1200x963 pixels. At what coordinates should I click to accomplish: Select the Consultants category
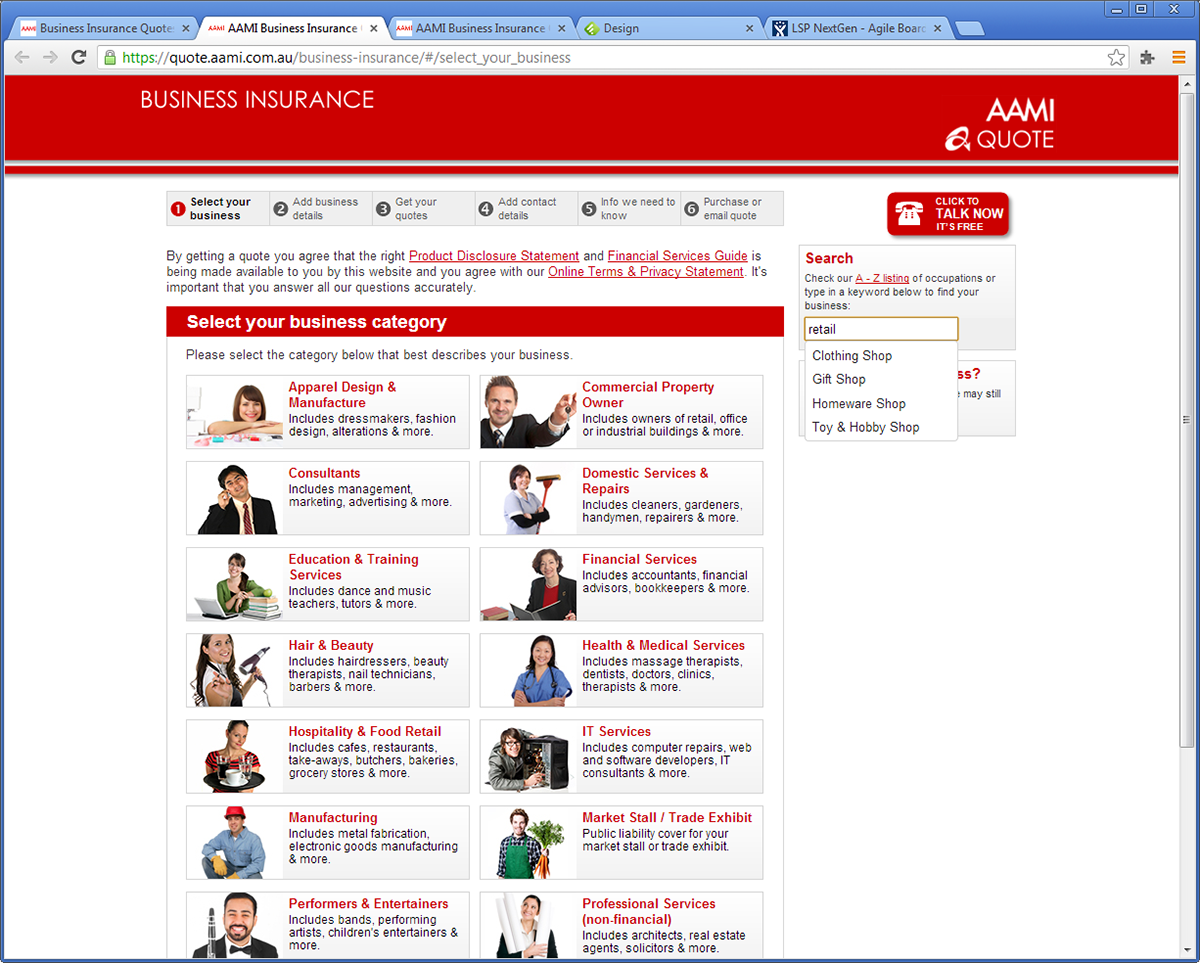click(x=327, y=498)
